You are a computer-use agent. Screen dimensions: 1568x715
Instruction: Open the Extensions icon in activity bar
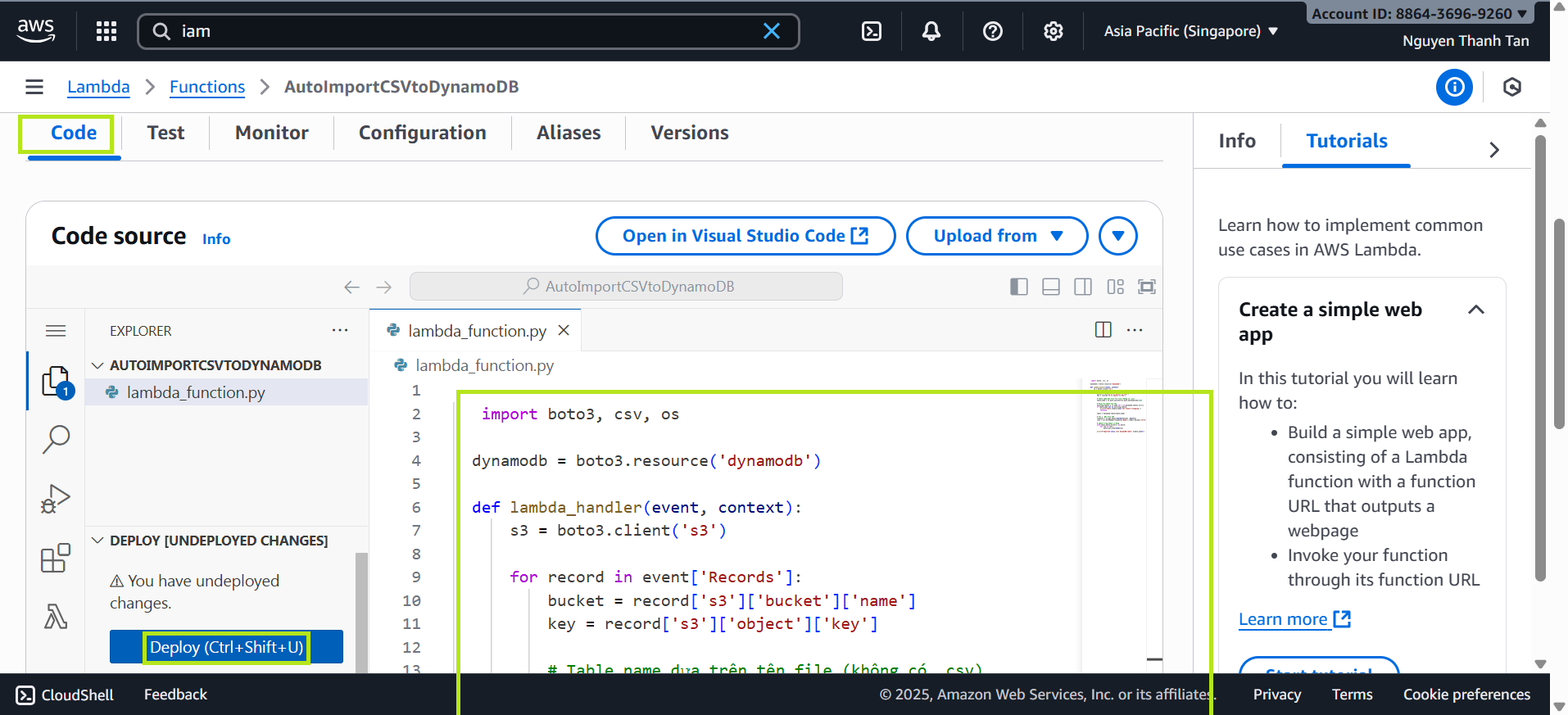[x=56, y=558]
